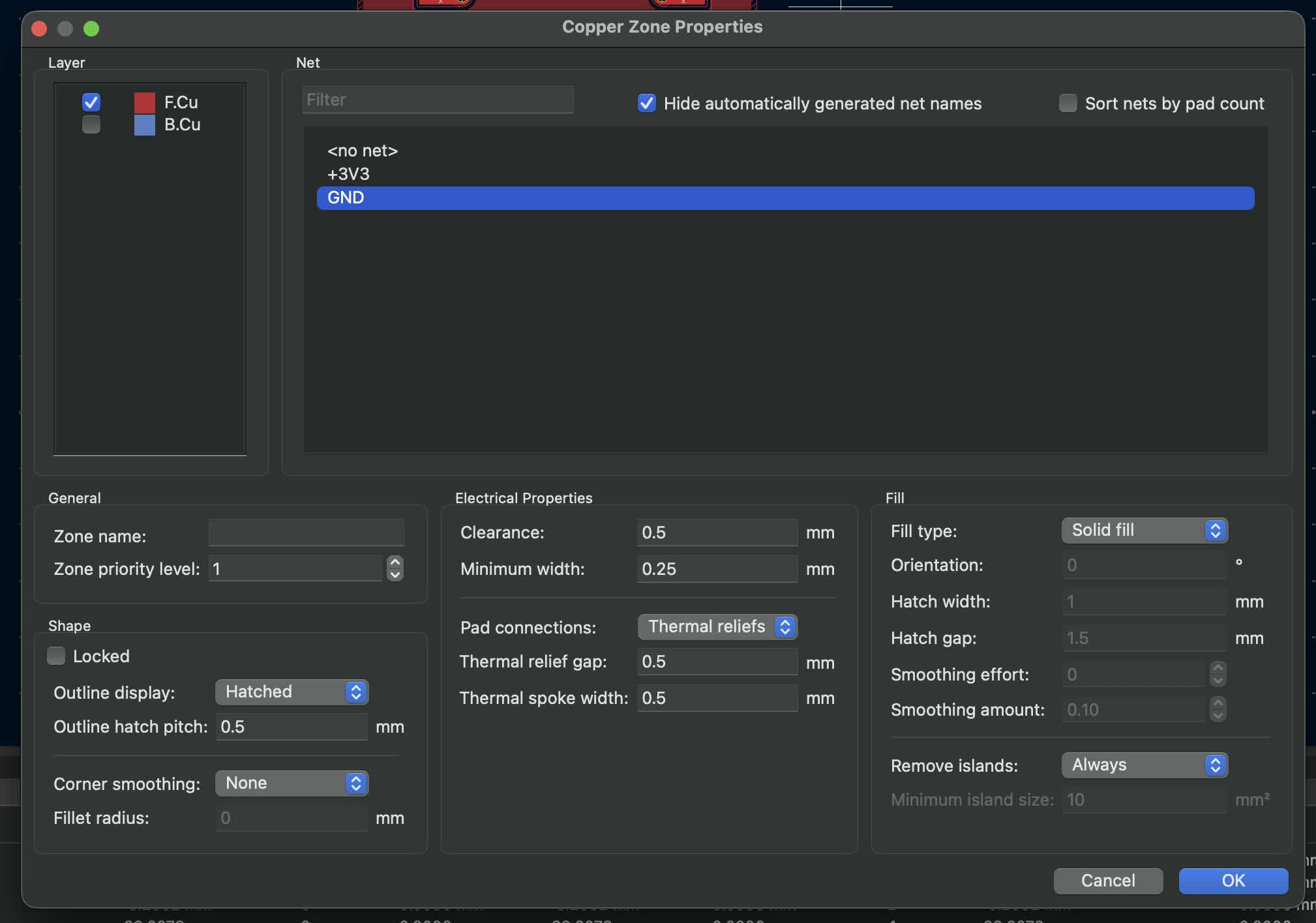Select the <no net> entry
Screen dimensions: 1316x923
[362, 151]
